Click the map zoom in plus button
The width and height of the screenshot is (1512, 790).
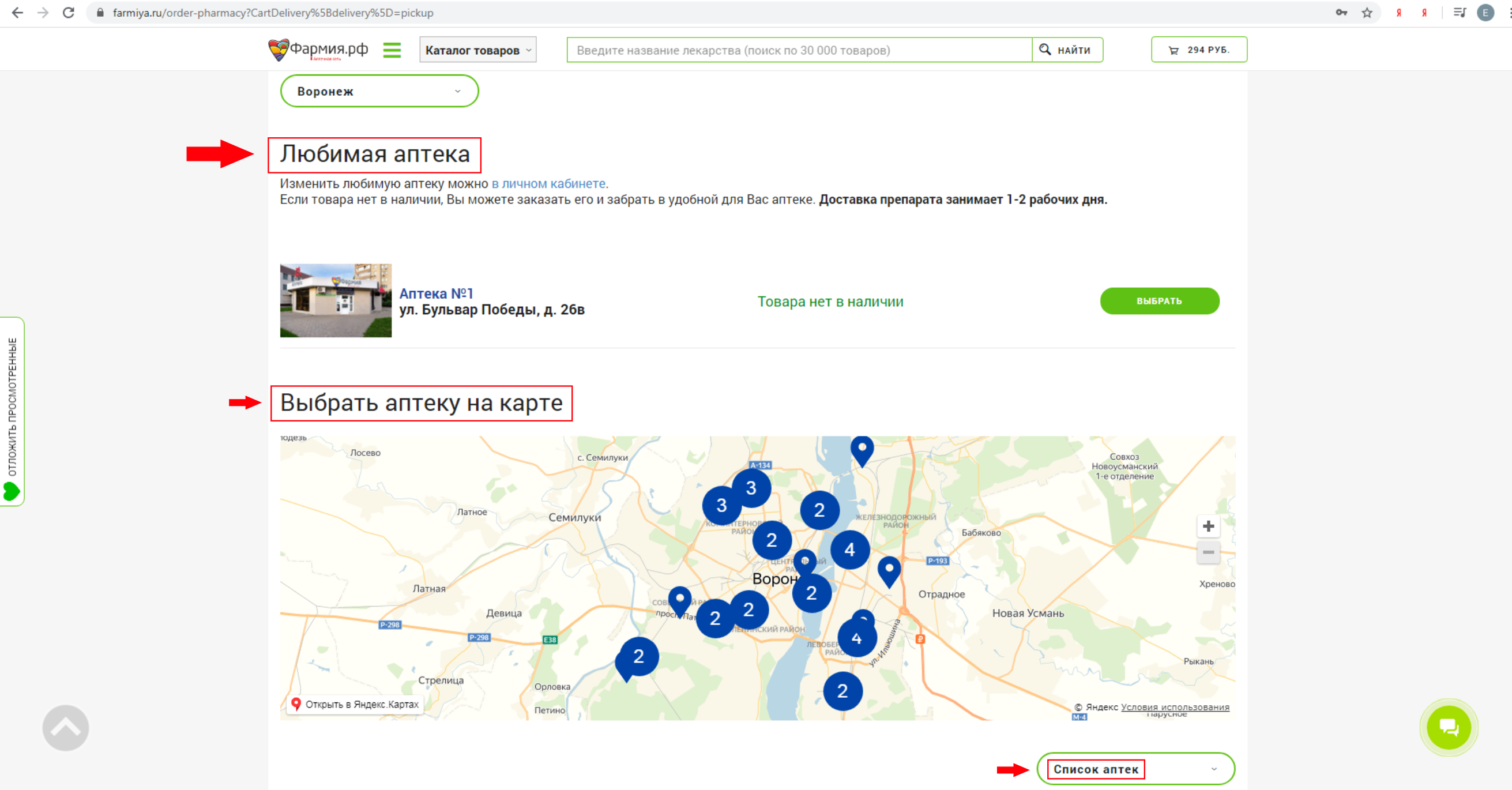pyautogui.click(x=1208, y=526)
